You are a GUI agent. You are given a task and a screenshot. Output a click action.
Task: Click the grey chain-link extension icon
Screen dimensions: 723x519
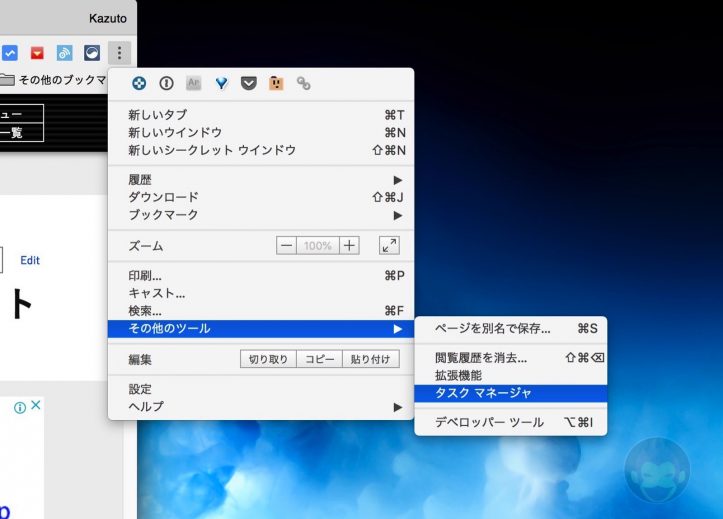(x=303, y=83)
